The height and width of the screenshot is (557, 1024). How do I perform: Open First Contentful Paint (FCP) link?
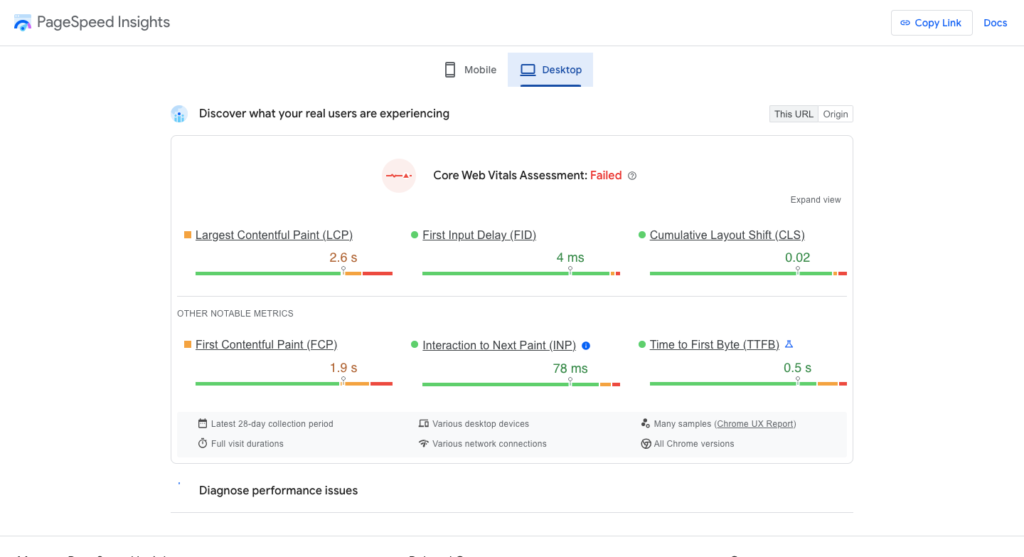click(x=266, y=345)
